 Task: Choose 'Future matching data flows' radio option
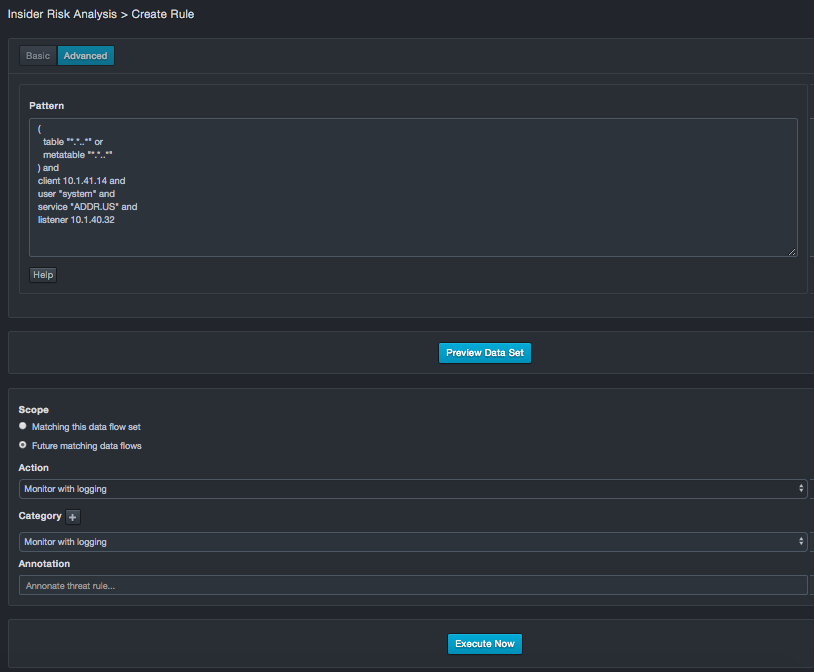pyautogui.click(x=23, y=445)
